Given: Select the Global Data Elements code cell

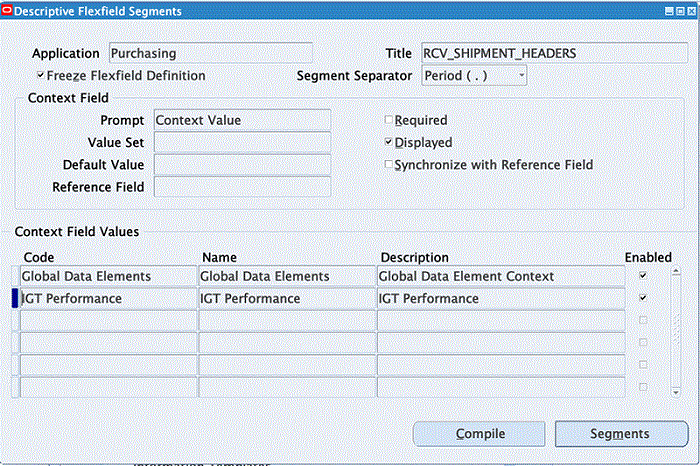Looking at the screenshot, I should (x=107, y=276).
